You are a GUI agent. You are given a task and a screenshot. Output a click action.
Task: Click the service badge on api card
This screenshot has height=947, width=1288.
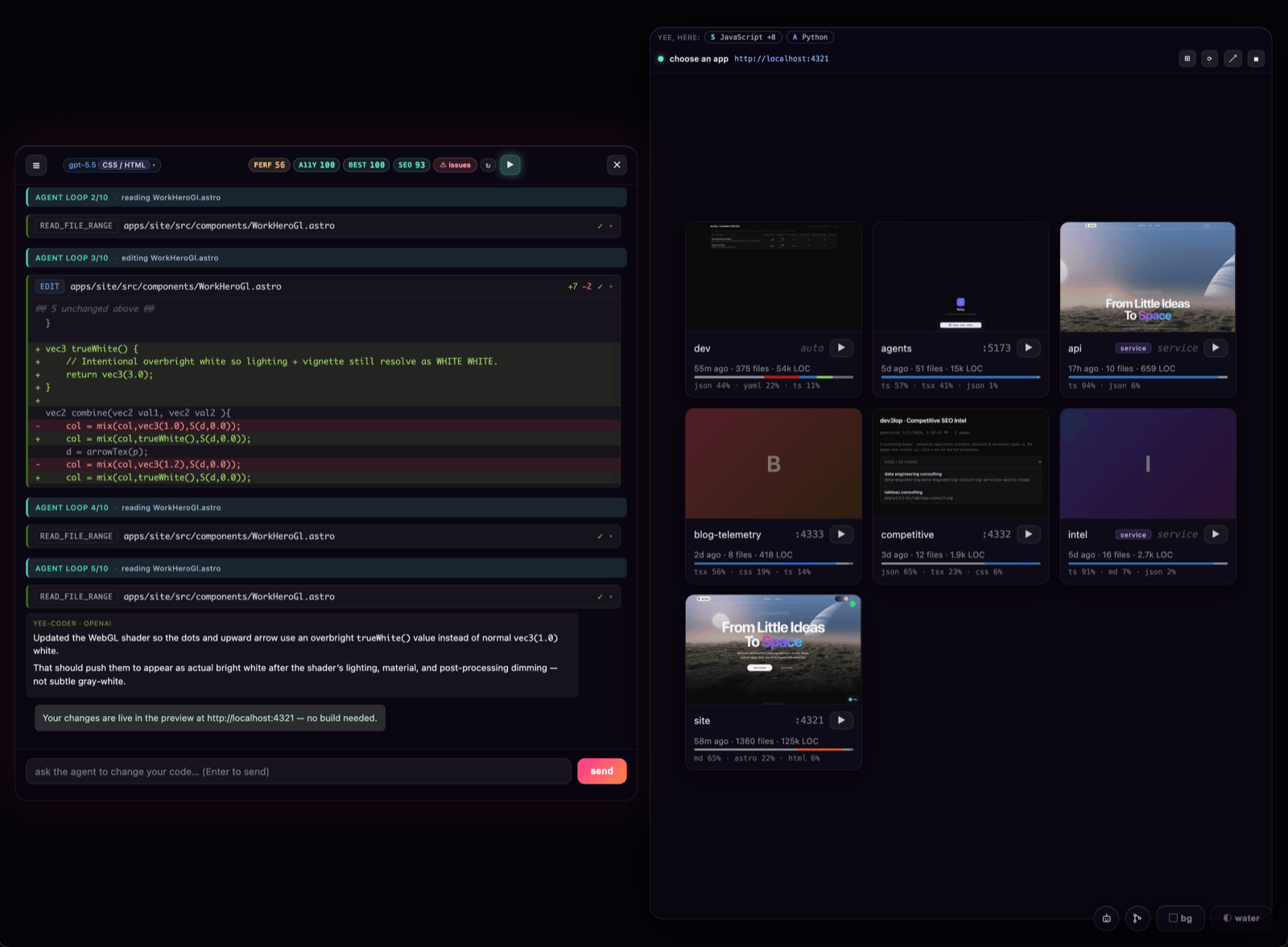click(1133, 348)
